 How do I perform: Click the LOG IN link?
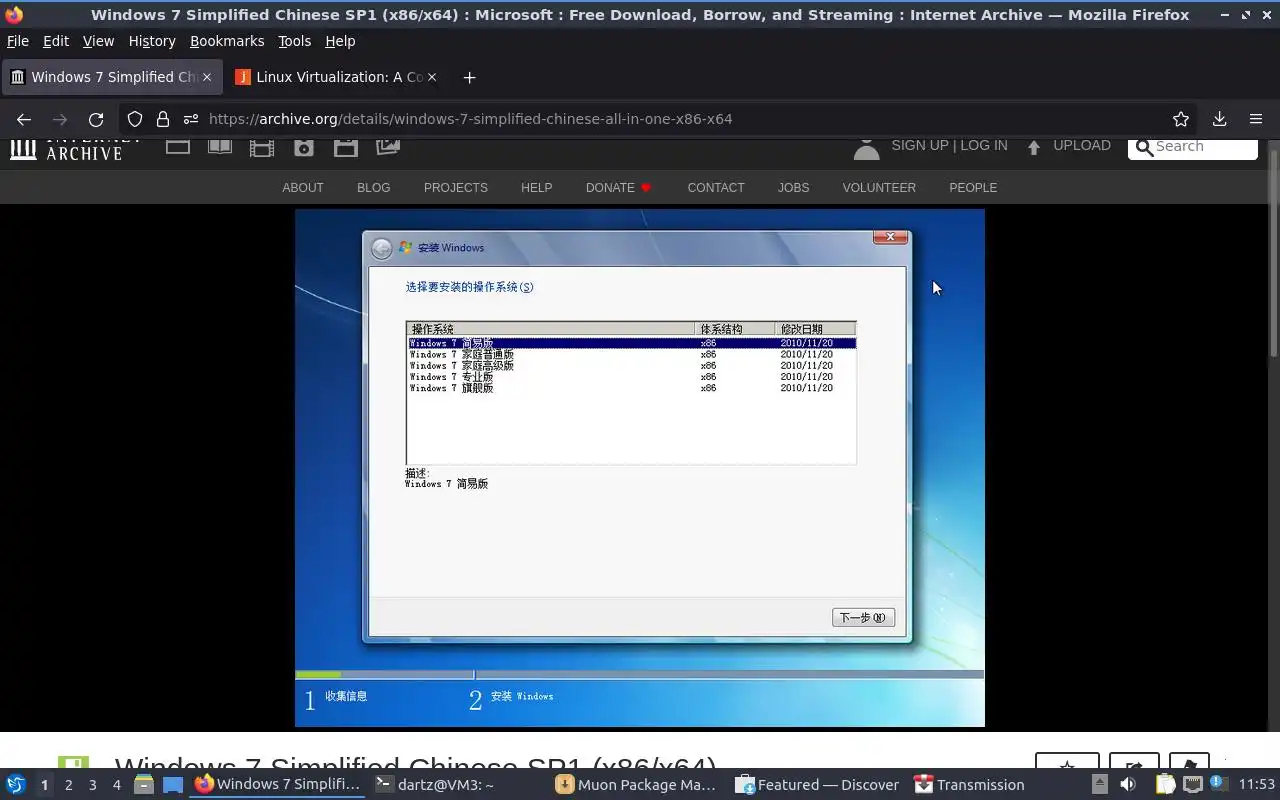point(983,145)
